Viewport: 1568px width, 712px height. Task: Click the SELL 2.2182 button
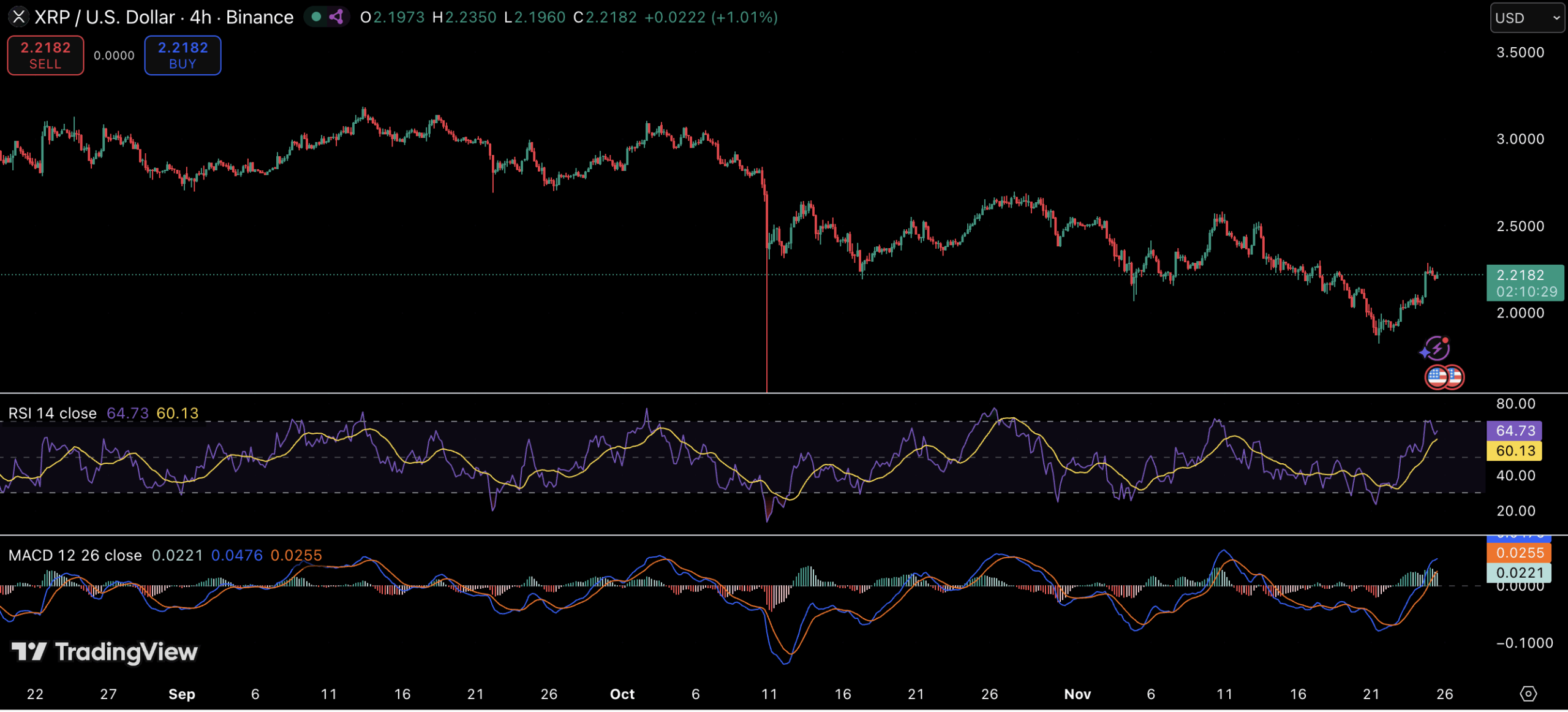pos(45,55)
